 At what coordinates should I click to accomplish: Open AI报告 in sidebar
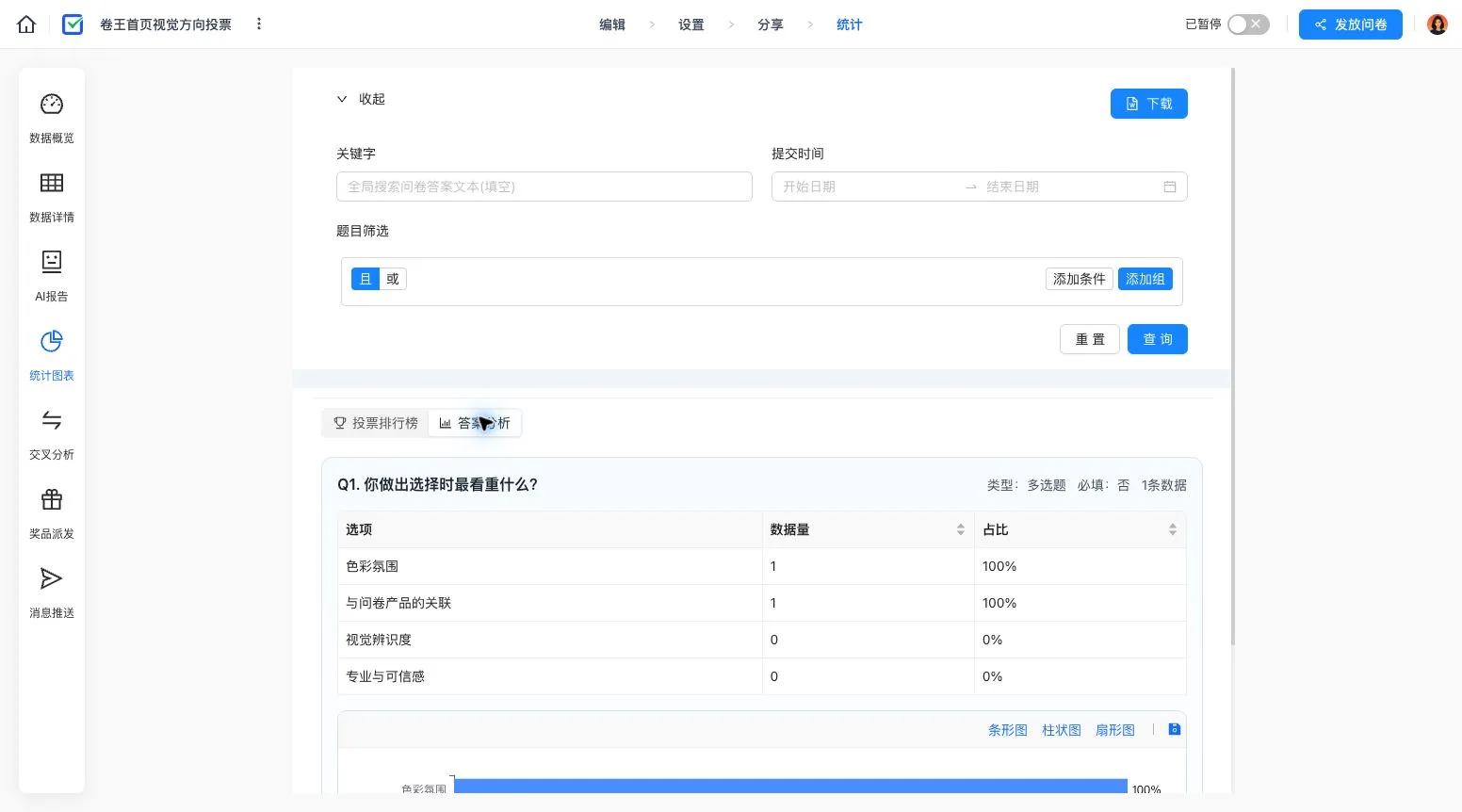coord(52,275)
